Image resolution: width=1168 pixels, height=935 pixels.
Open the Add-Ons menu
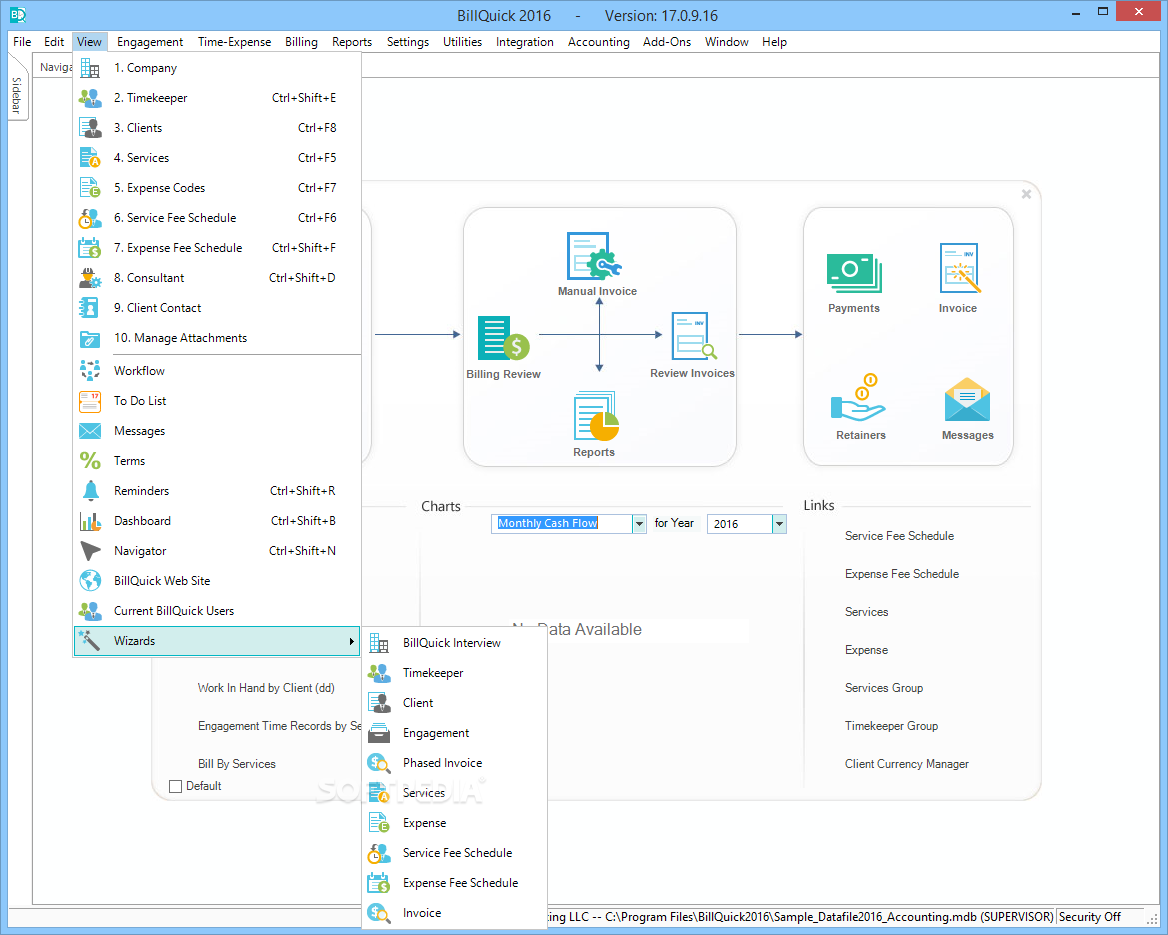(667, 42)
